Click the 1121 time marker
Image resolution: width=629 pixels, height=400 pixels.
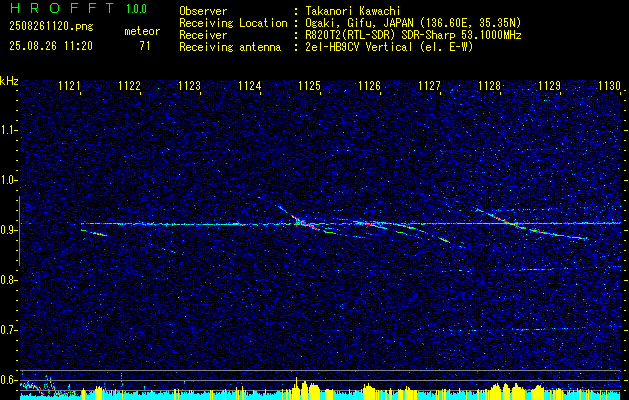pyautogui.click(x=69, y=86)
